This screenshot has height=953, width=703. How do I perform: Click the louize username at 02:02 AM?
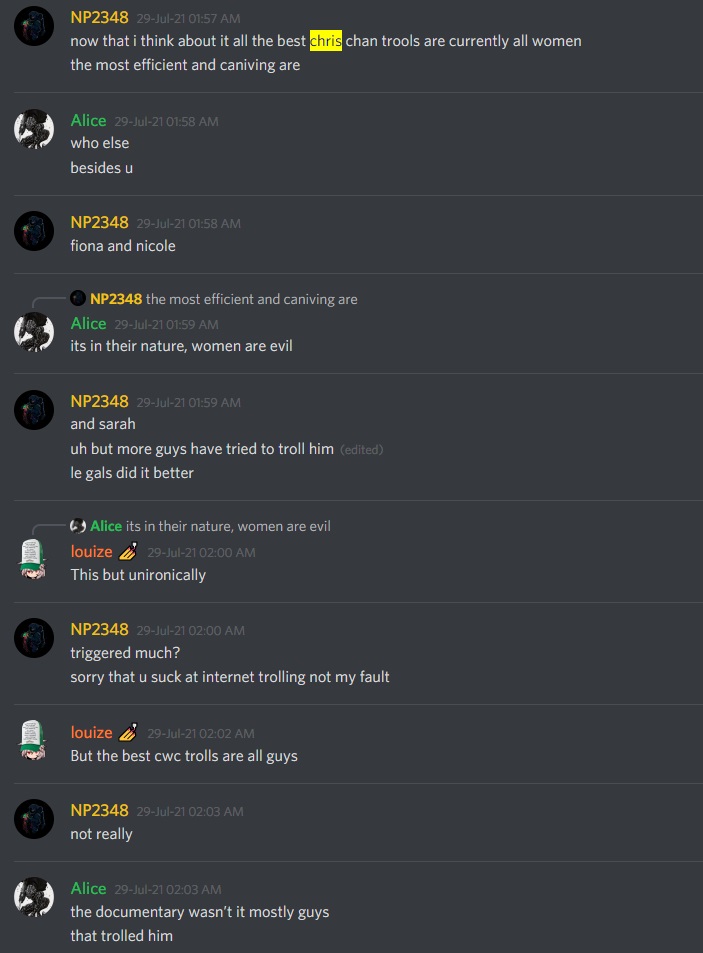92,732
